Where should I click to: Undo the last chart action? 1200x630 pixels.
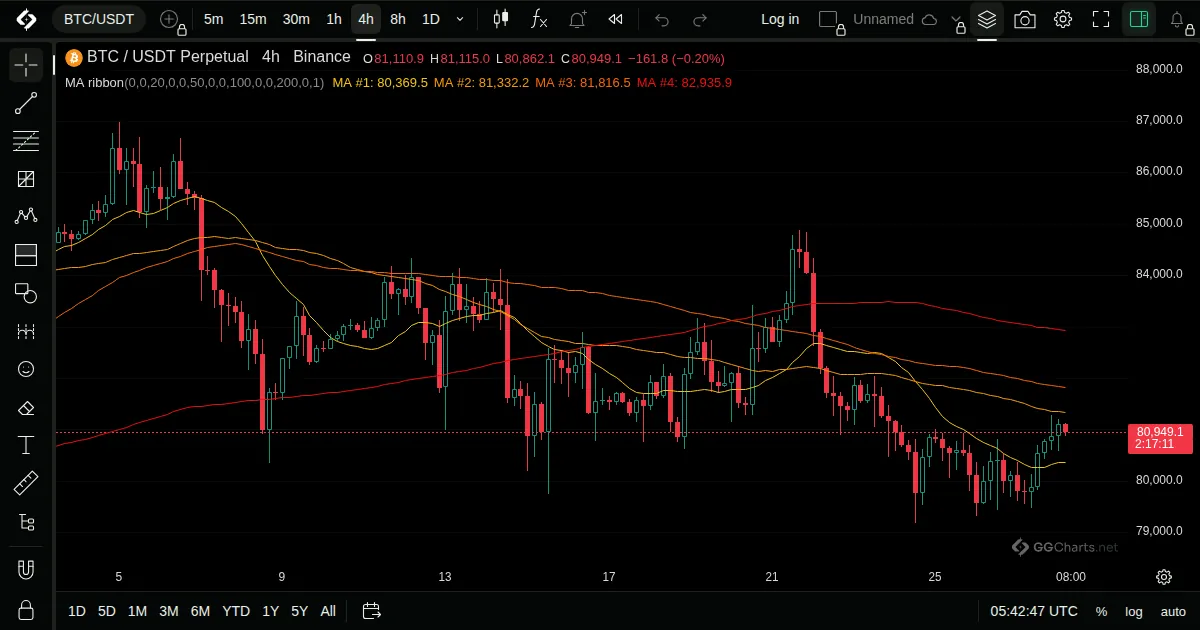(662, 19)
